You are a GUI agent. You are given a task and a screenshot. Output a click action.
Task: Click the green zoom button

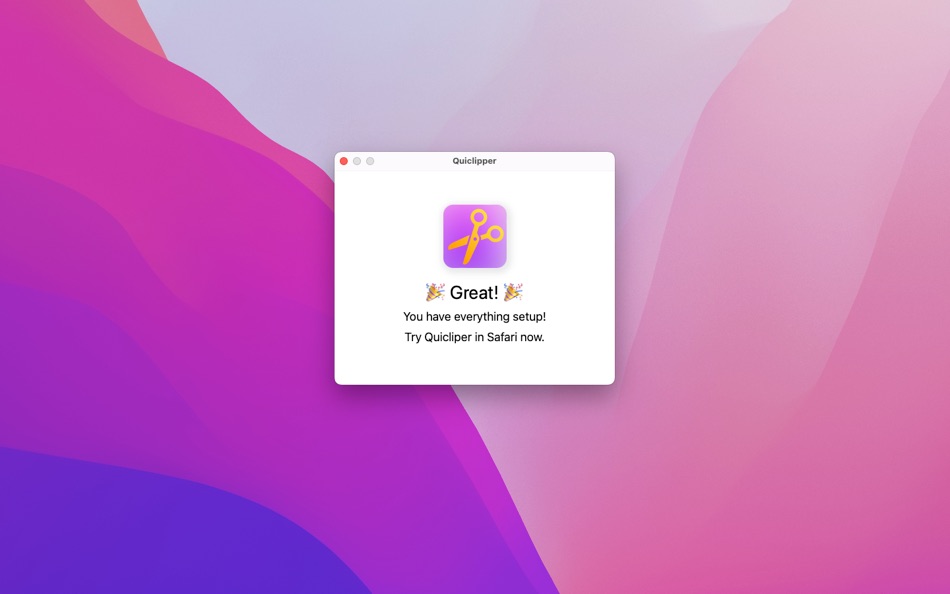coord(371,160)
